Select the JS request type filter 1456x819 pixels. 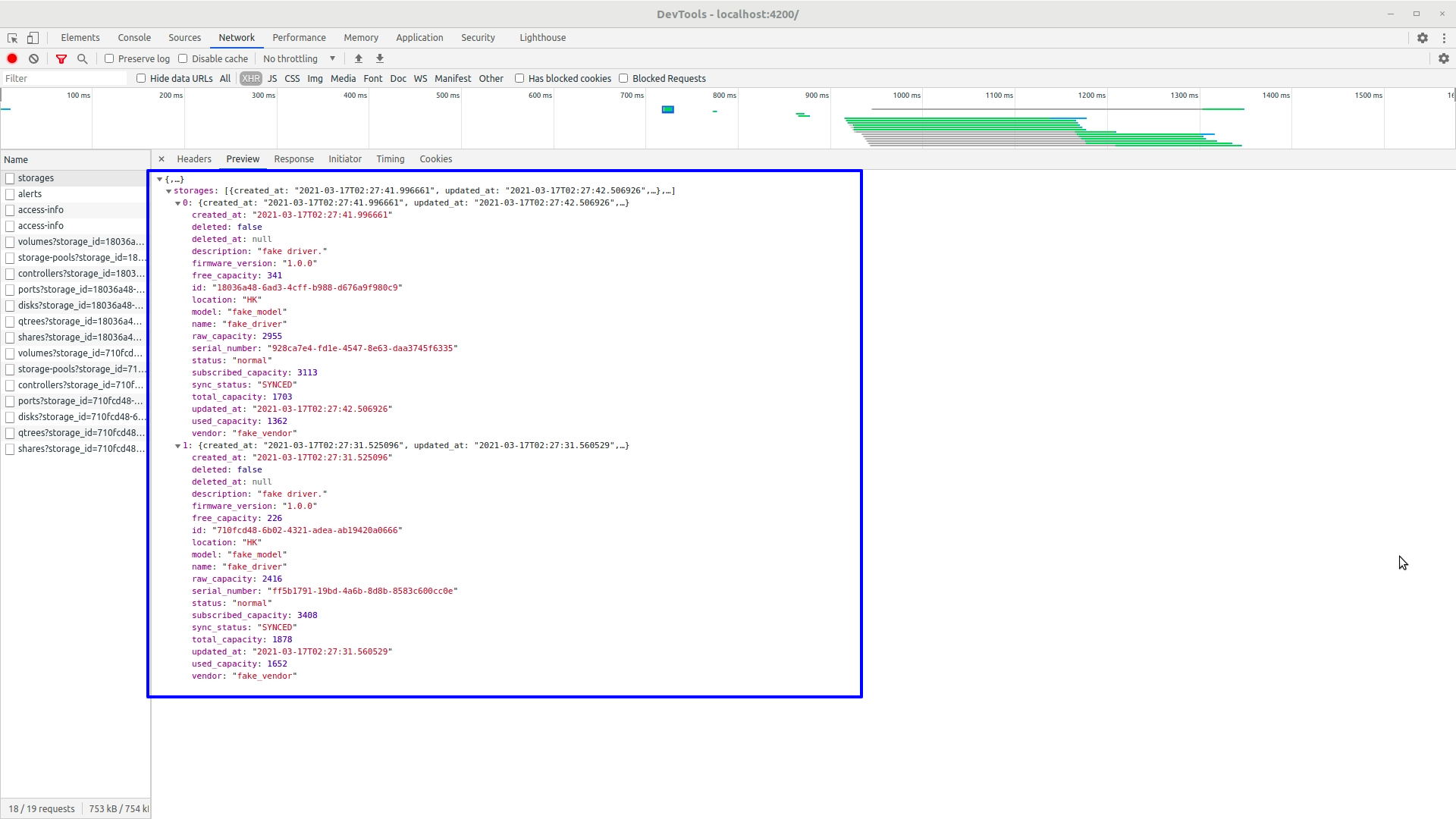point(271,77)
